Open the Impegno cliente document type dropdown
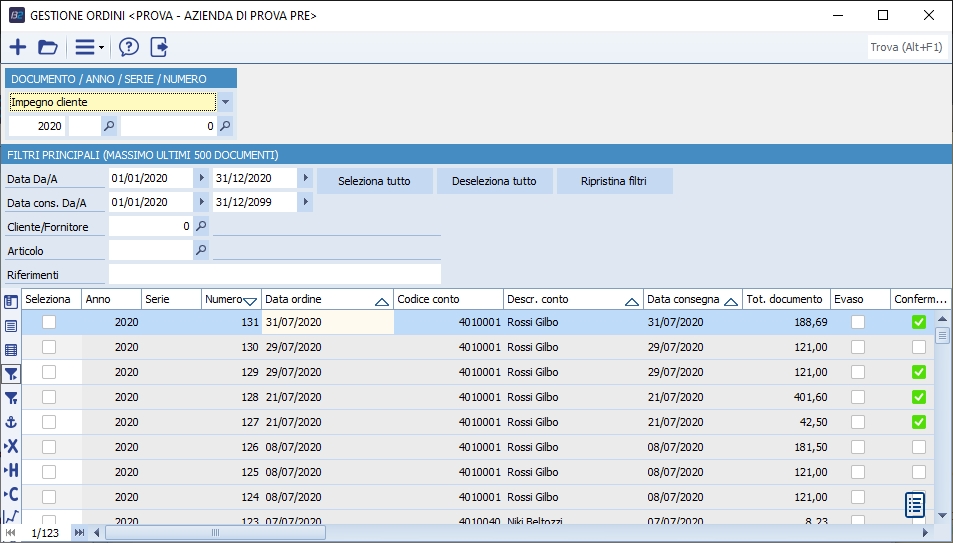 point(226,102)
